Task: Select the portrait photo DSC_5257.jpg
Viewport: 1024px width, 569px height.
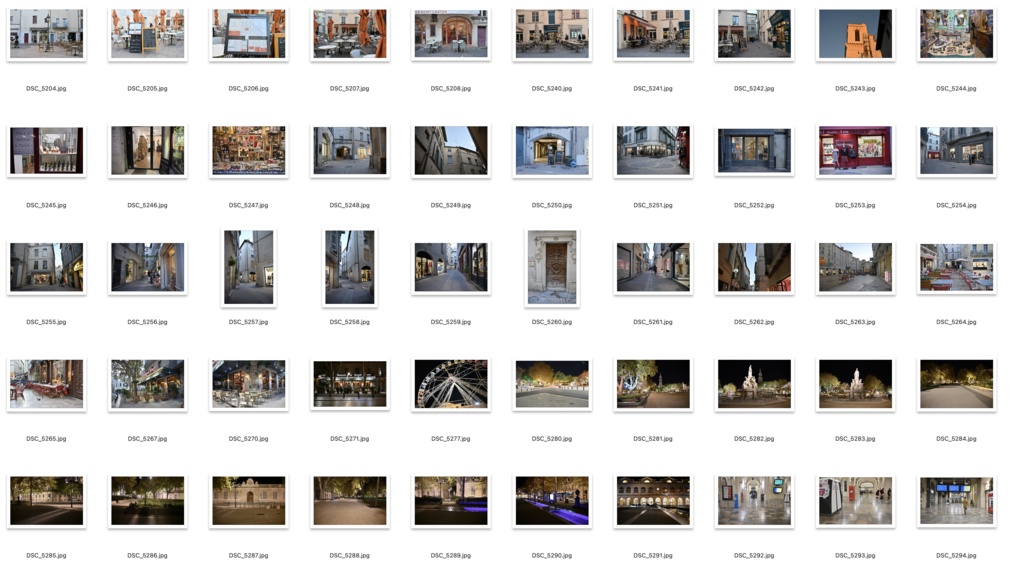Action: tap(249, 267)
